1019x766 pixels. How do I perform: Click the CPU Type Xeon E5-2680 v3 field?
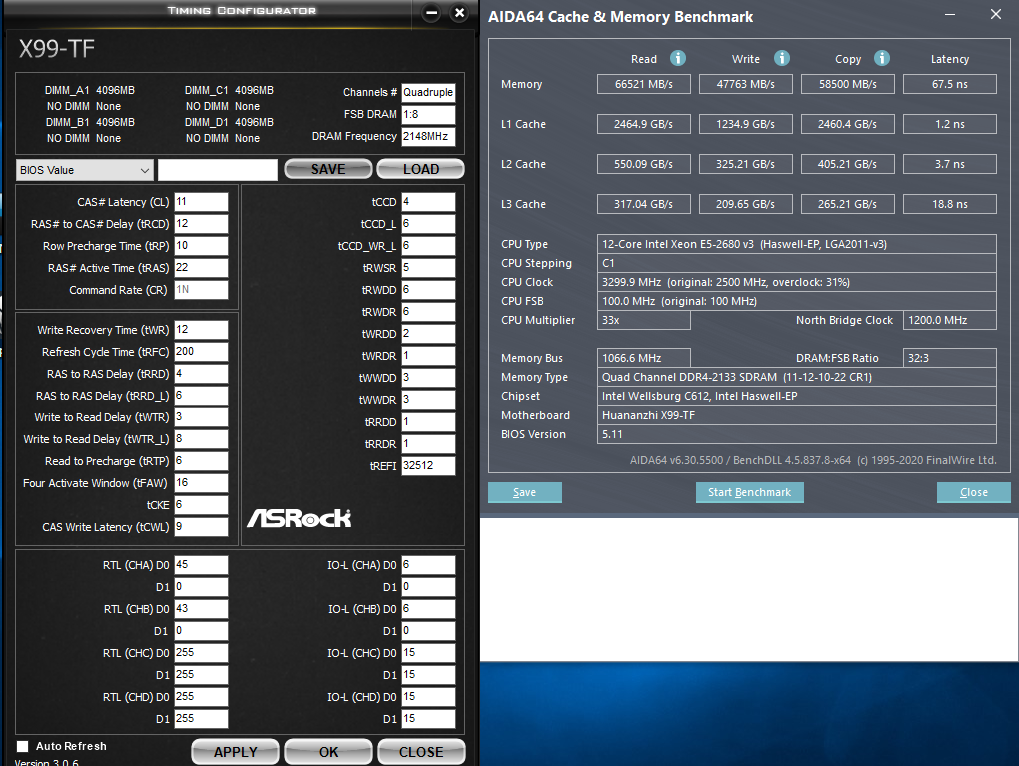(797, 244)
